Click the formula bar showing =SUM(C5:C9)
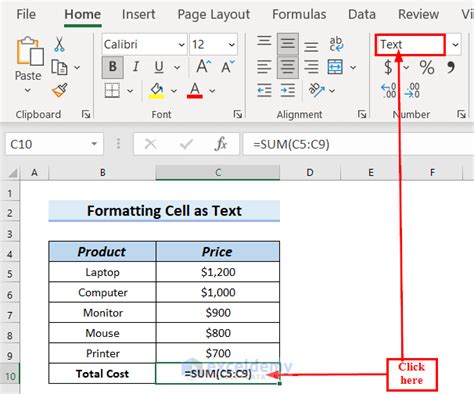The width and height of the screenshot is (474, 394). [358, 144]
